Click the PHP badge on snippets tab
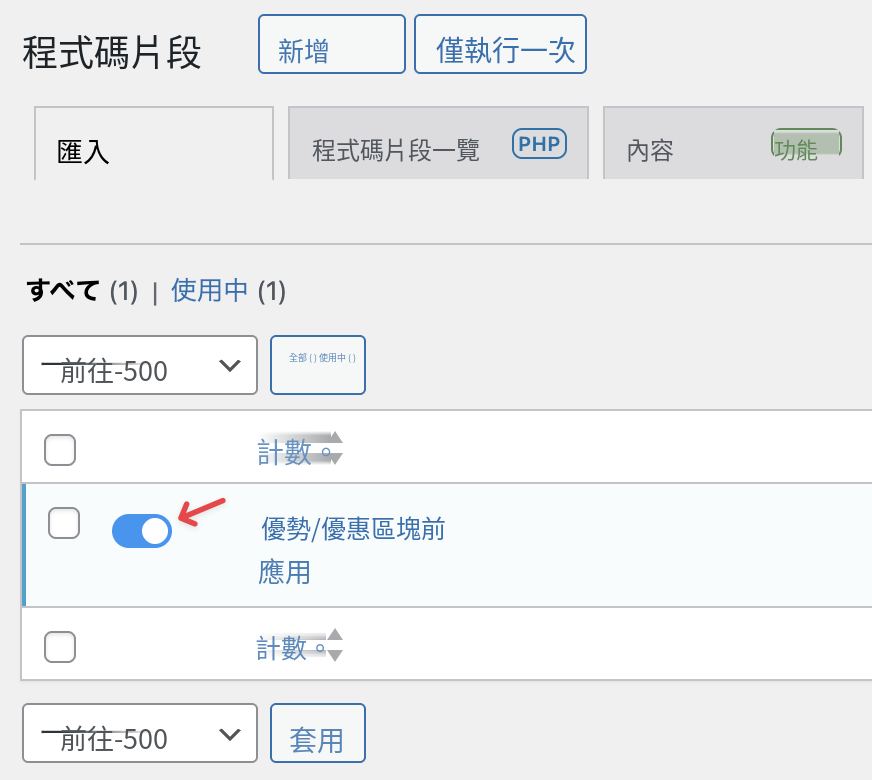 click(x=539, y=144)
